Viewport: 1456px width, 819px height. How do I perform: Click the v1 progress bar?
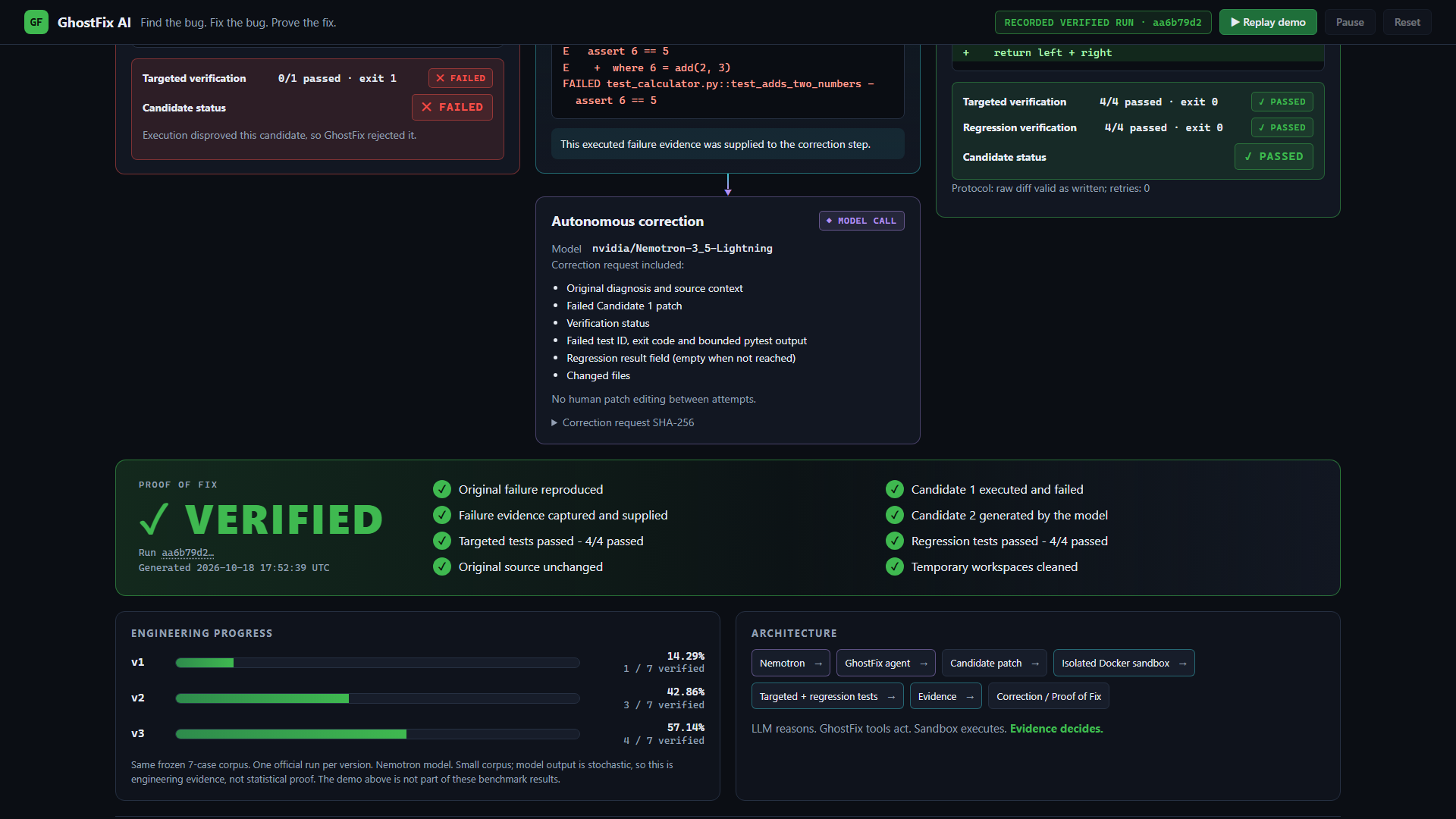378,663
